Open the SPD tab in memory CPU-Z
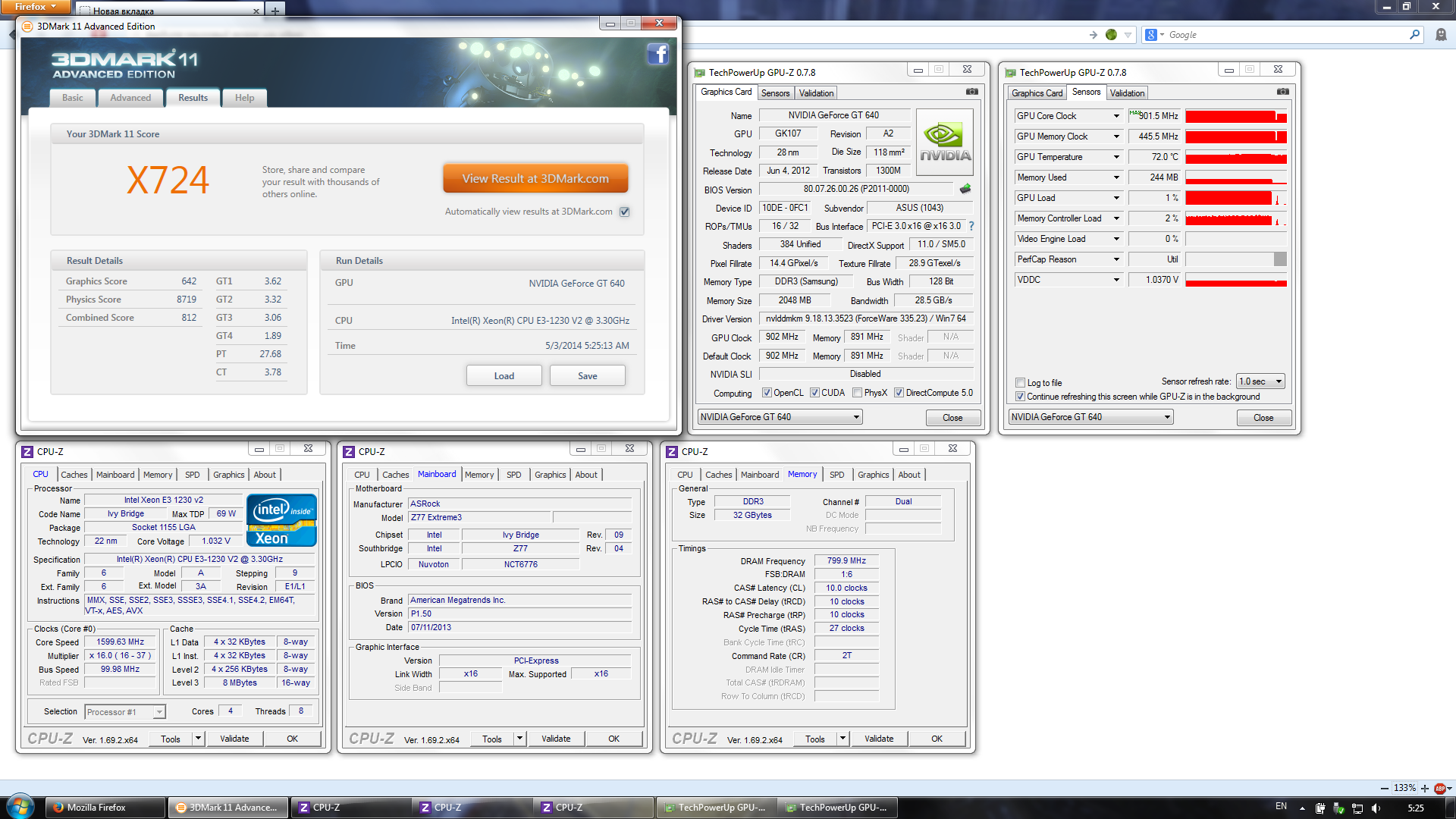Image resolution: width=1456 pixels, height=819 pixels. point(836,475)
